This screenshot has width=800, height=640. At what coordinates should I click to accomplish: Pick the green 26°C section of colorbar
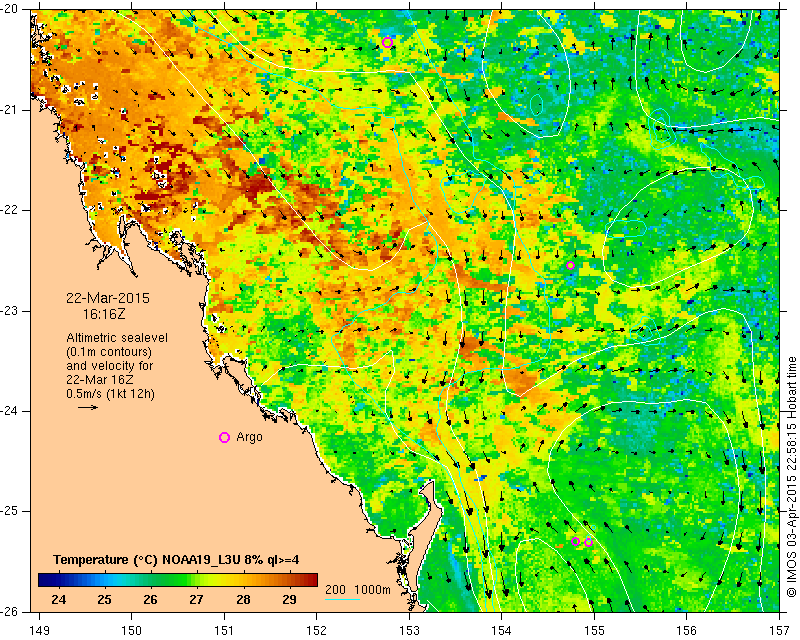coord(151,580)
